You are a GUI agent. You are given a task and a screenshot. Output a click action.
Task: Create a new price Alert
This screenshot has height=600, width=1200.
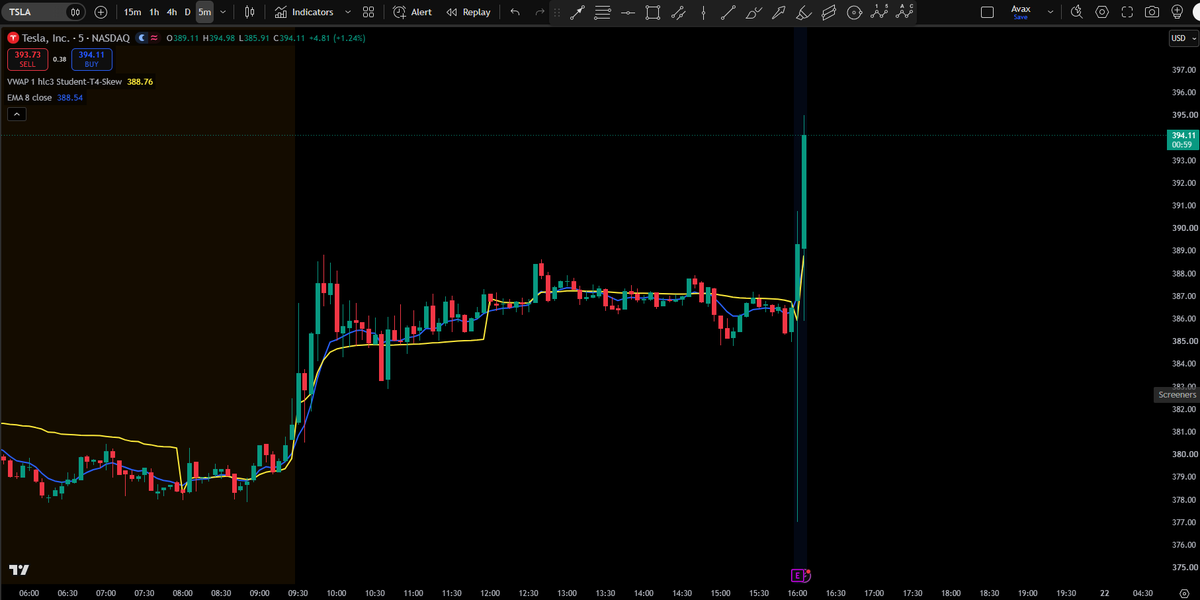413,12
